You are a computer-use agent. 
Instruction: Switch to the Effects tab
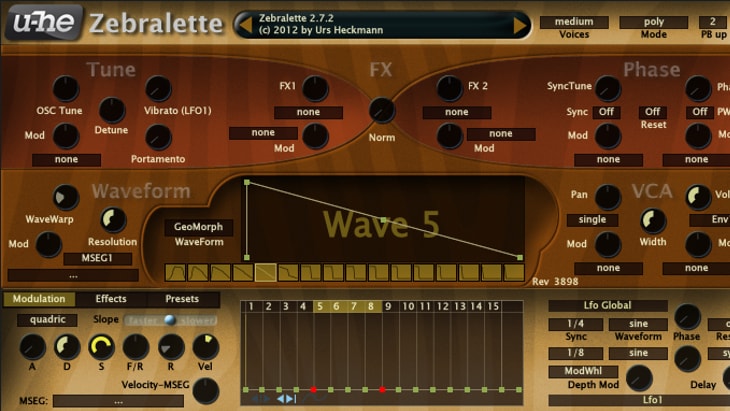tap(111, 299)
